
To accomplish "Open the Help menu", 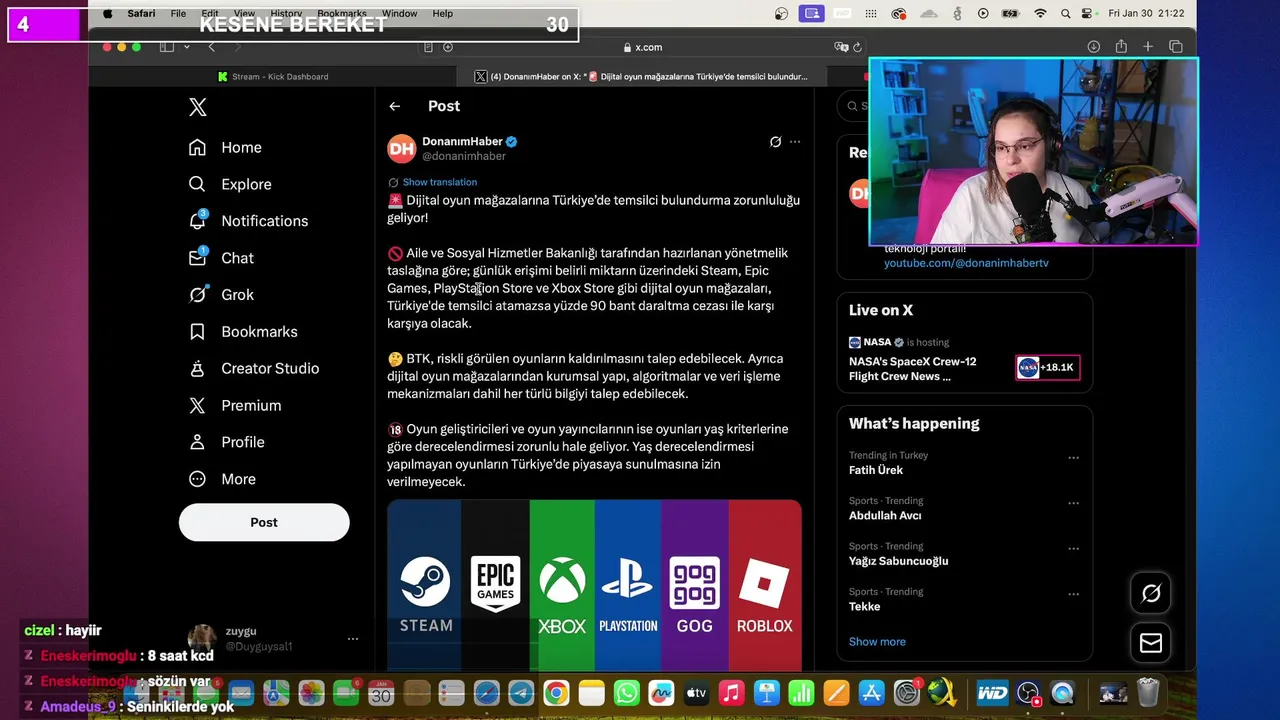I will 443,13.
